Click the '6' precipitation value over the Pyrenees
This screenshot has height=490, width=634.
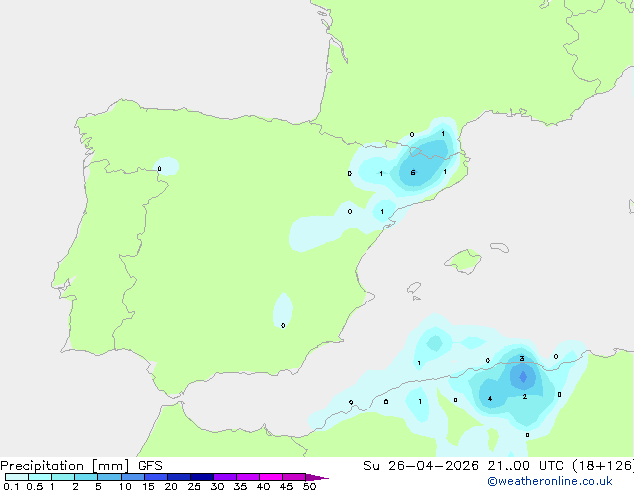pos(413,173)
